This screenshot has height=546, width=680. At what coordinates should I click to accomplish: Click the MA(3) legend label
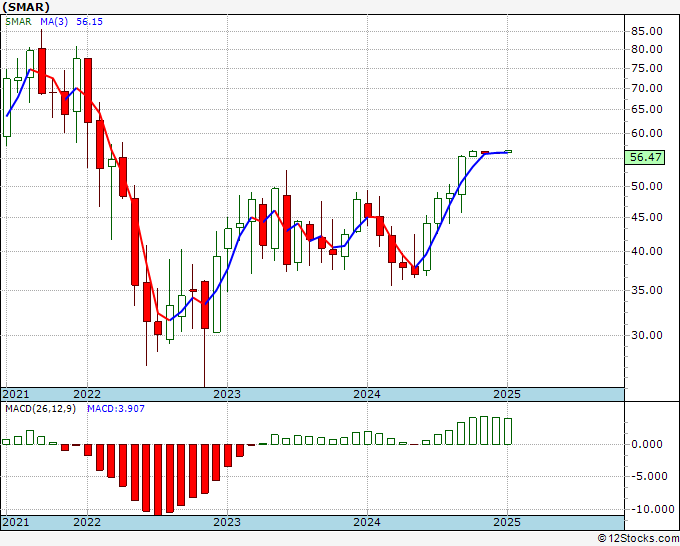click(x=54, y=22)
